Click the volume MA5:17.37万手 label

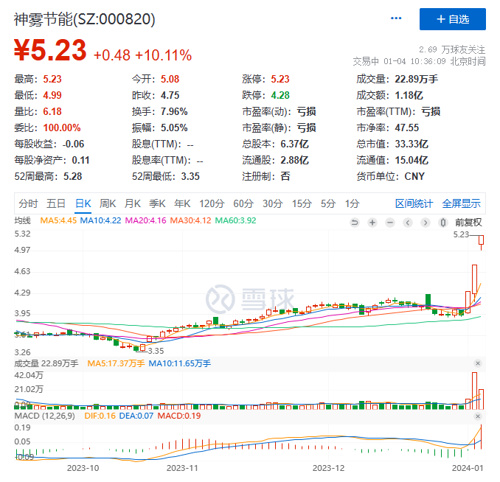pyautogui.click(x=116, y=363)
